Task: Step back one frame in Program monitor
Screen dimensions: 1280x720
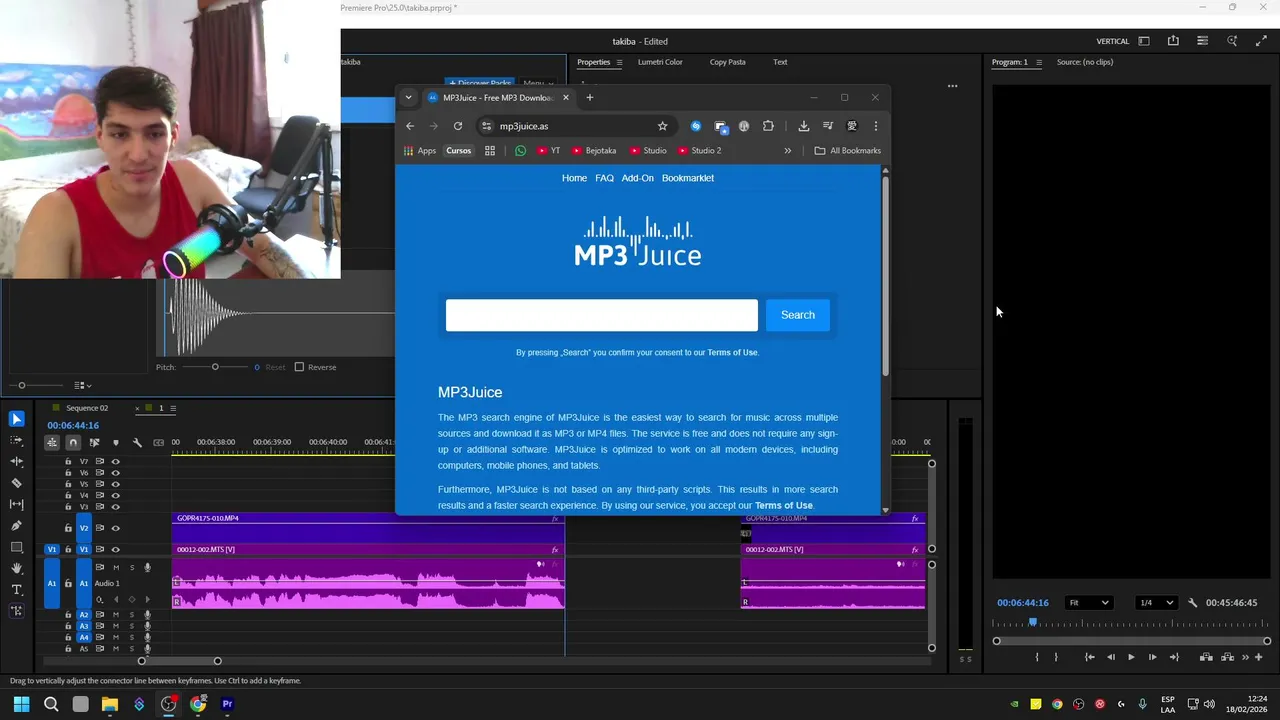Action: [x=1110, y=657]
